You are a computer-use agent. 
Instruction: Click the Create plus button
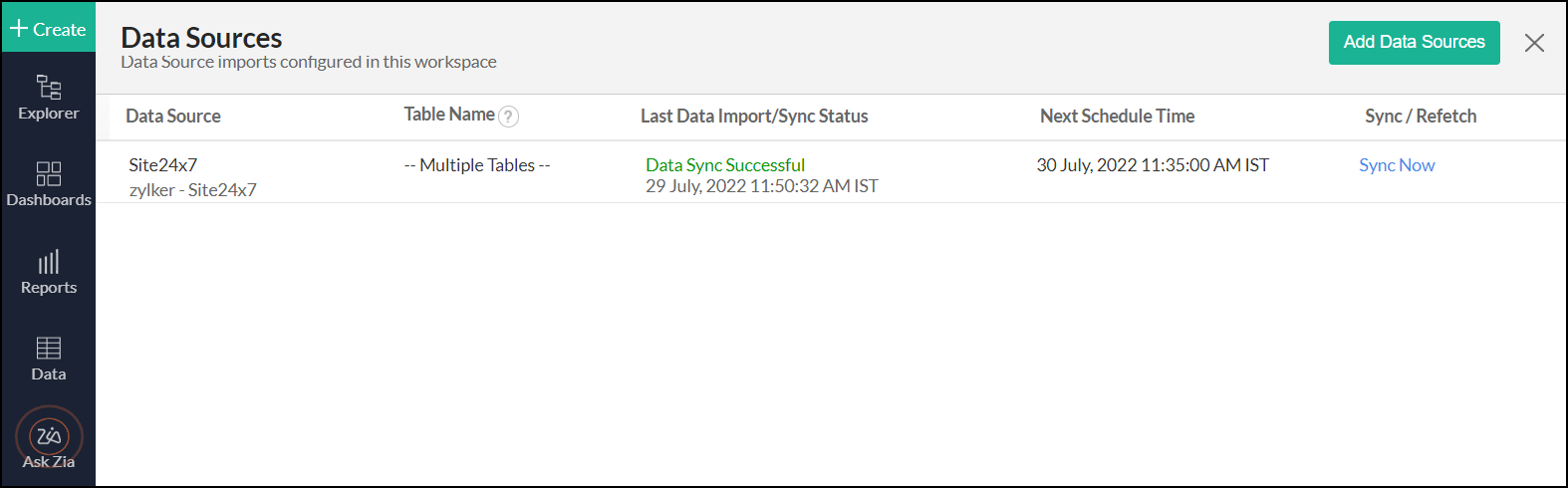[x=48, y=29]
